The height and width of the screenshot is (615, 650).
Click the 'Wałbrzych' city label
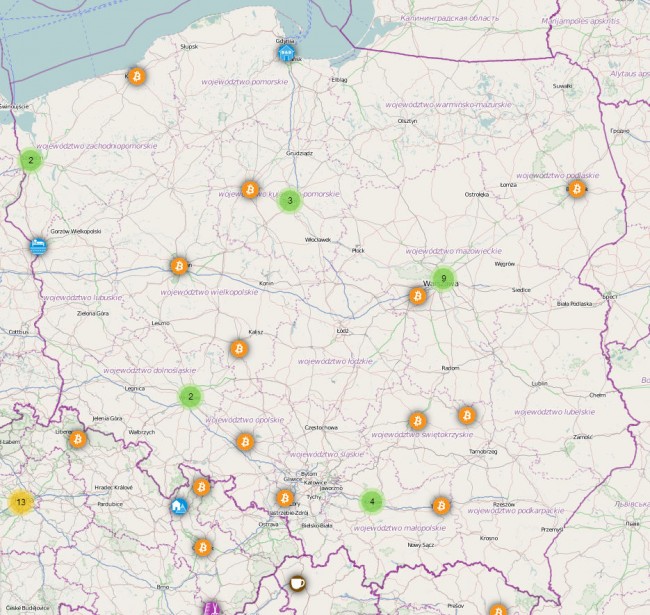point(142,432)
